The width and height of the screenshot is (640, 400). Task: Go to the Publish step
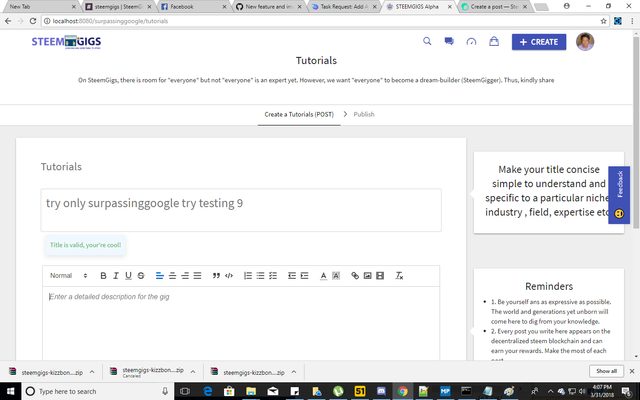tap(364, 115)
